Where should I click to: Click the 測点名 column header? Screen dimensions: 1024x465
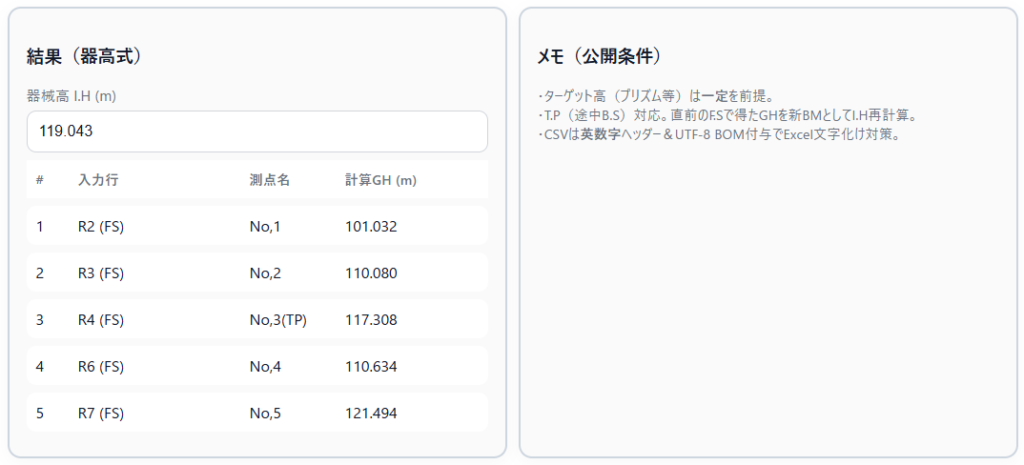pyautogui.click(x=269, y=180)
